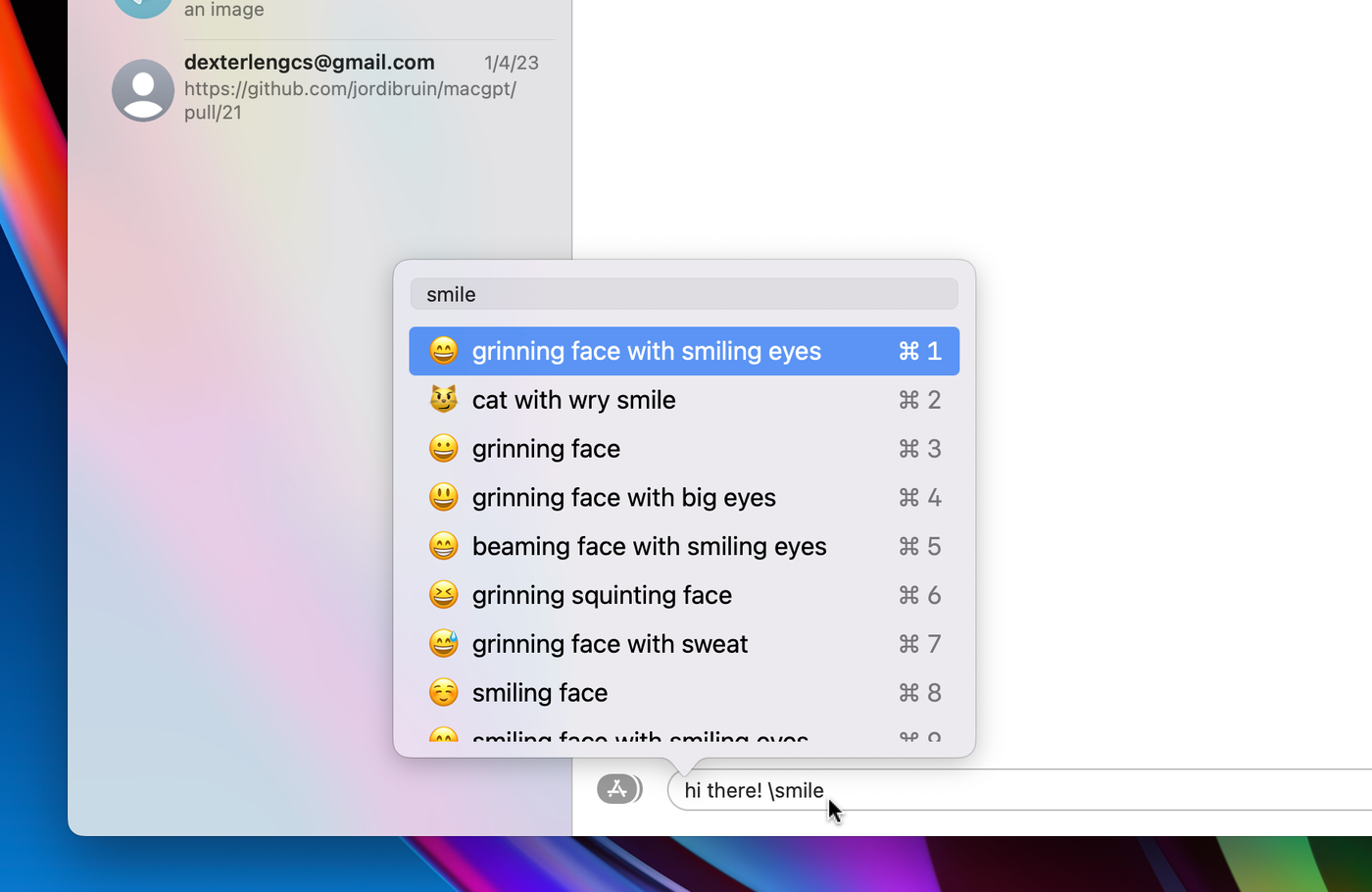1372x892 pixels.
Task: Pick 'beaming face with smiling eyes' from list
Action: pyautogui.click(x=684, y=546)
